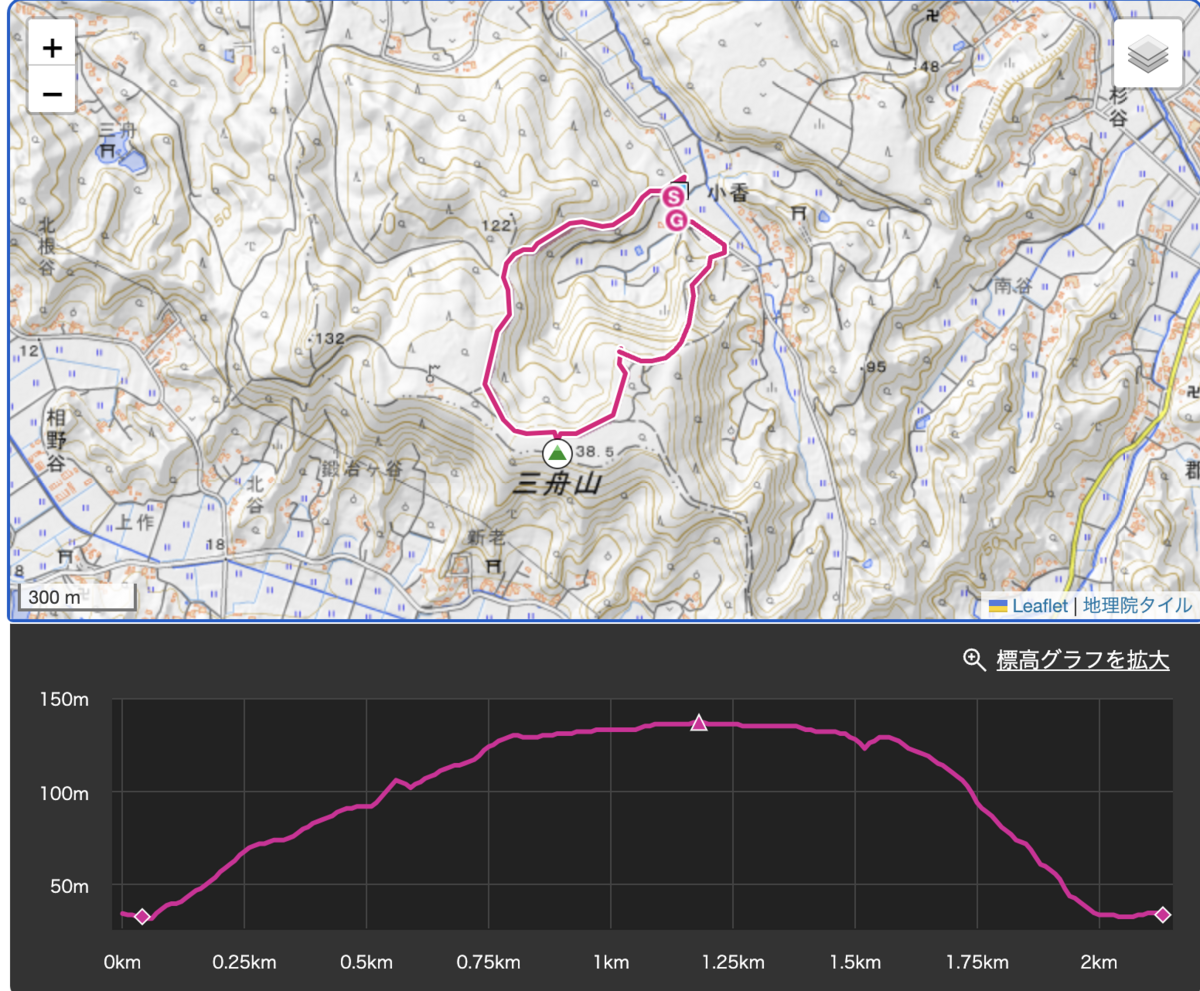Open the map layers control
Viewport: 1200px width, 991px height.
click(x=1147, y=56)
